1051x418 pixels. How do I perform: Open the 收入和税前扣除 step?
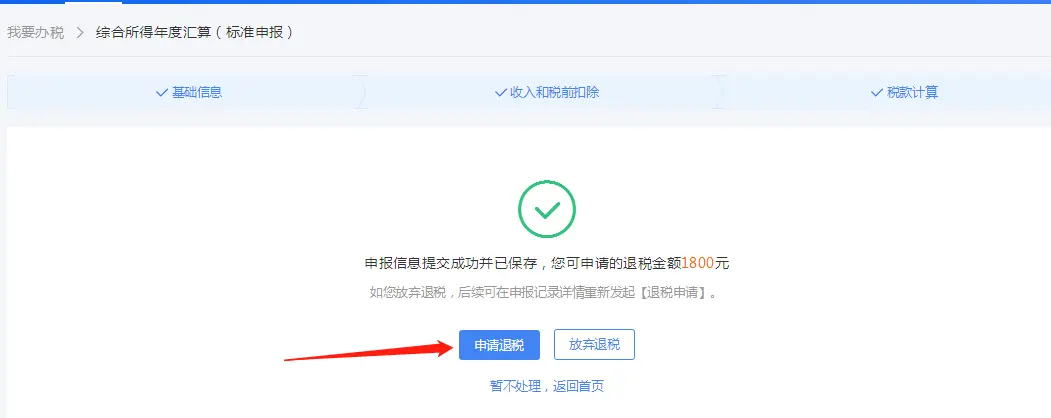coord(554,92)
